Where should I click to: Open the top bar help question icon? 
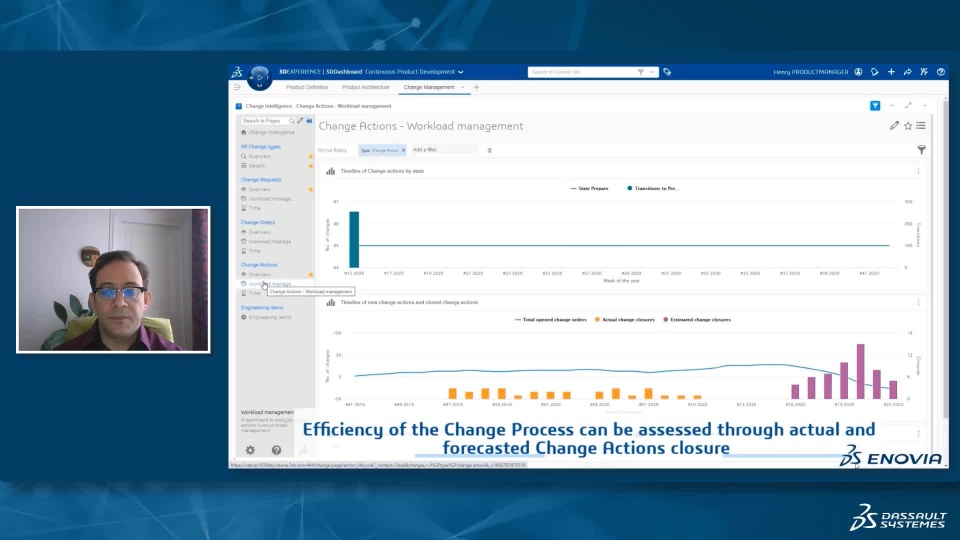[941, 72]
